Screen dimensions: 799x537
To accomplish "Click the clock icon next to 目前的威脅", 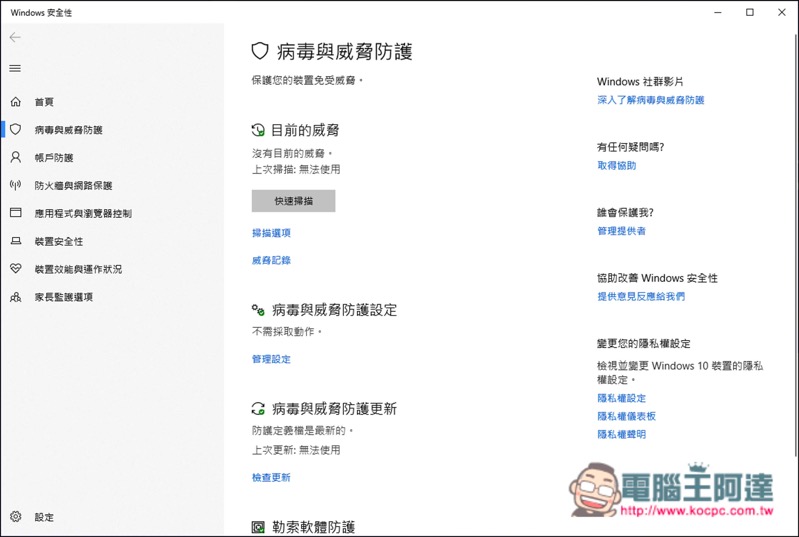I will (x=258, y=130).
